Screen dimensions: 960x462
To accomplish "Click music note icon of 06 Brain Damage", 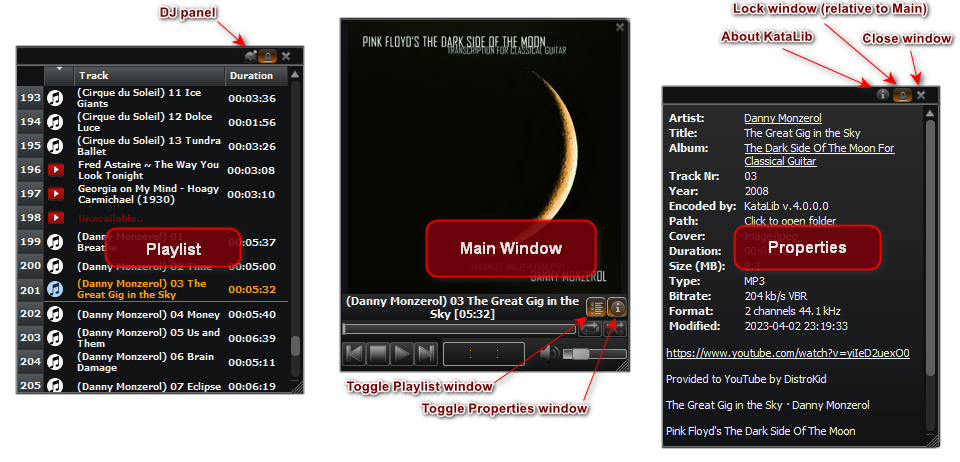I will 56,362.
